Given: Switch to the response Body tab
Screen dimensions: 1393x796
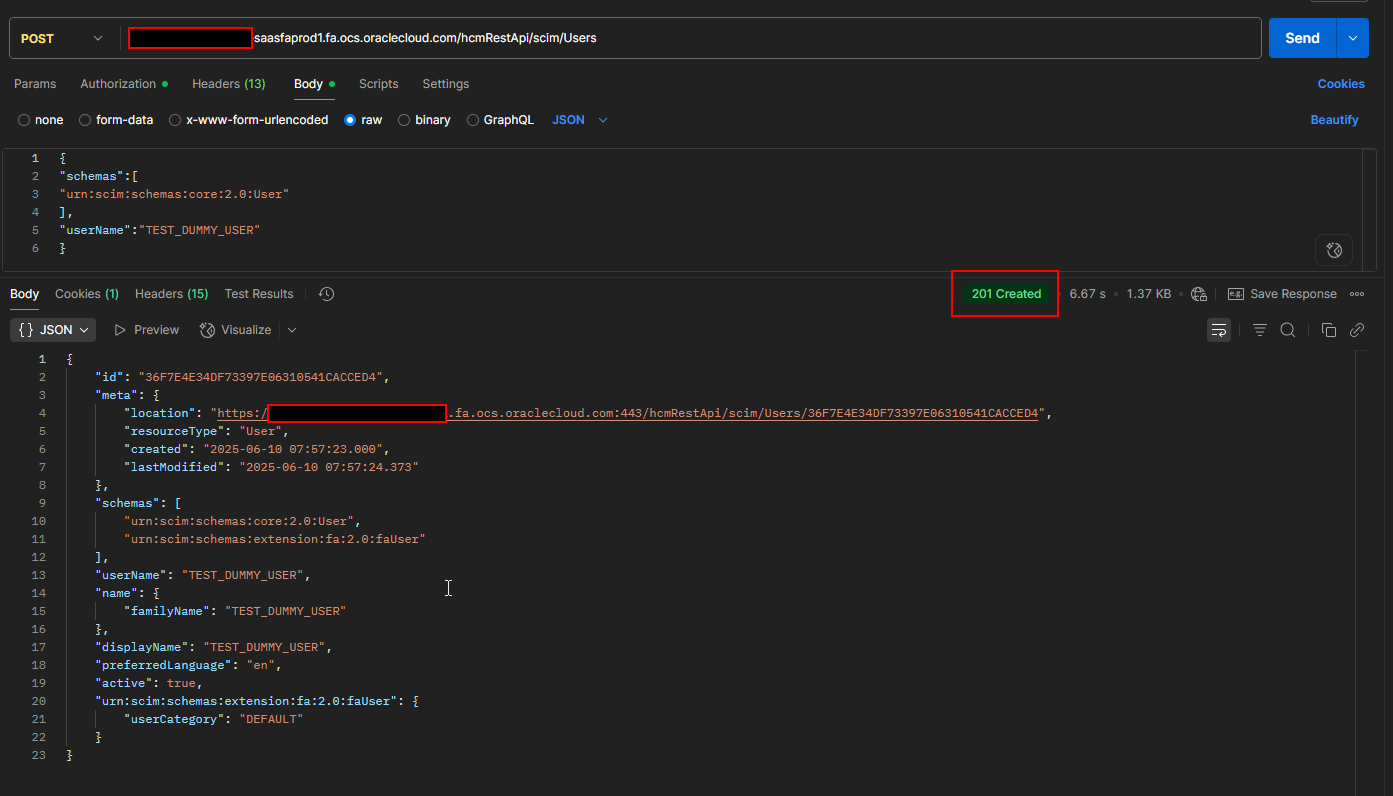Looking at the screenshot, I should (25, 294).
